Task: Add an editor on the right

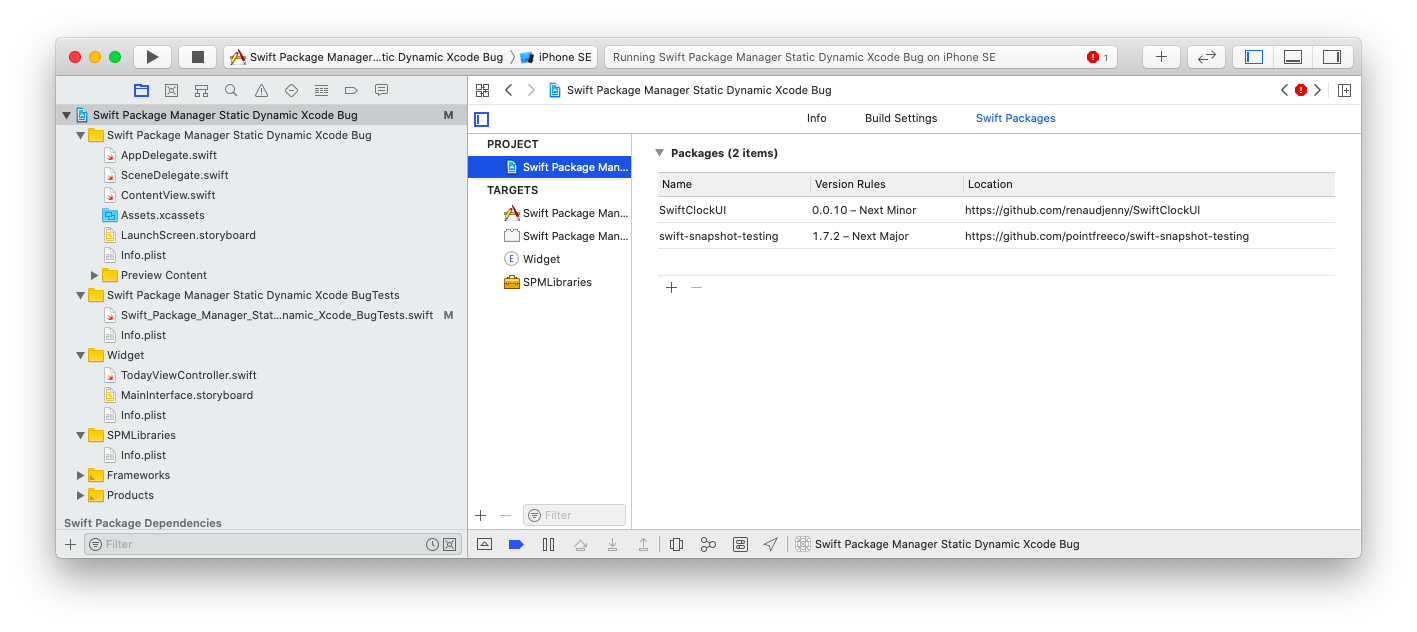Action: 1344,90
